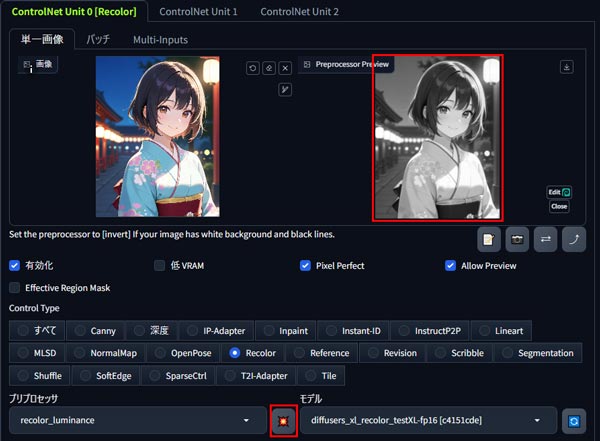Image resolution: width=600 pixels, height=441 pixels.
Task: Select the Canny control type
Action: pos(95,330)
